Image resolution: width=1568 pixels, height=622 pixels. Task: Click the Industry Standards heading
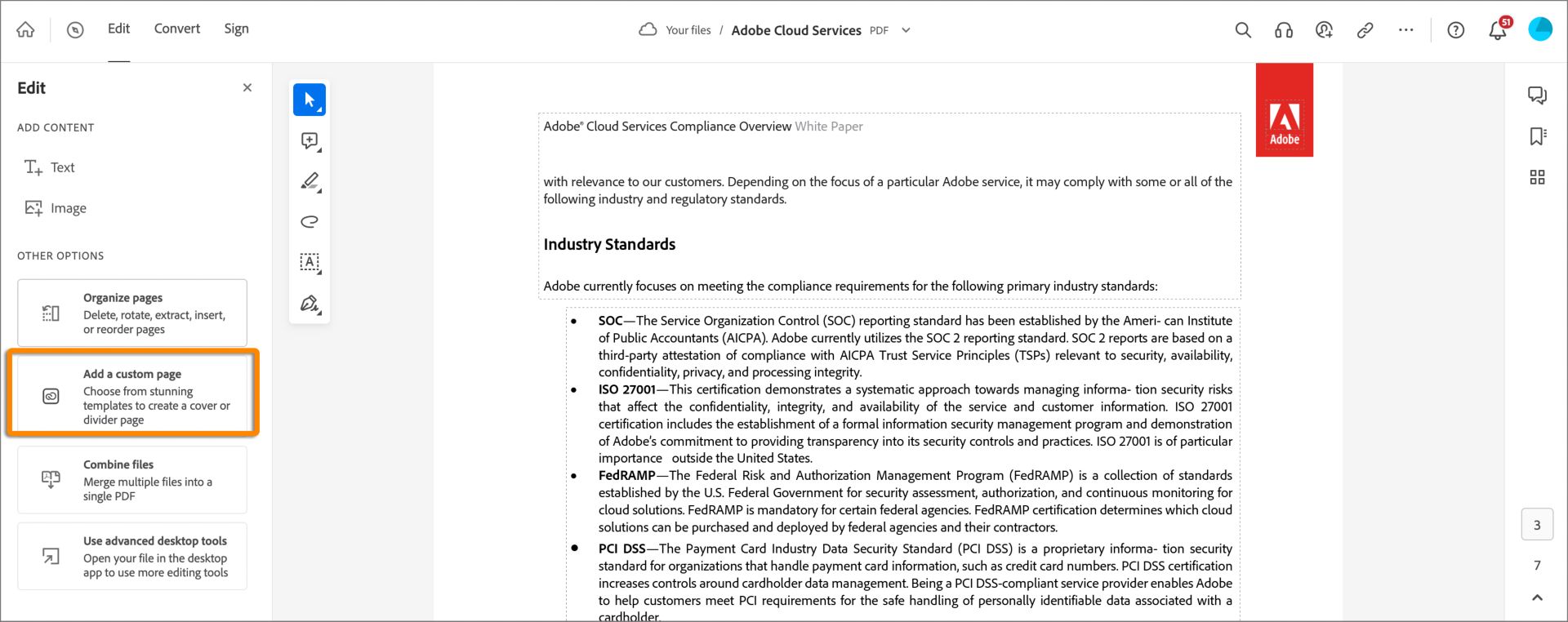[609, 244]
